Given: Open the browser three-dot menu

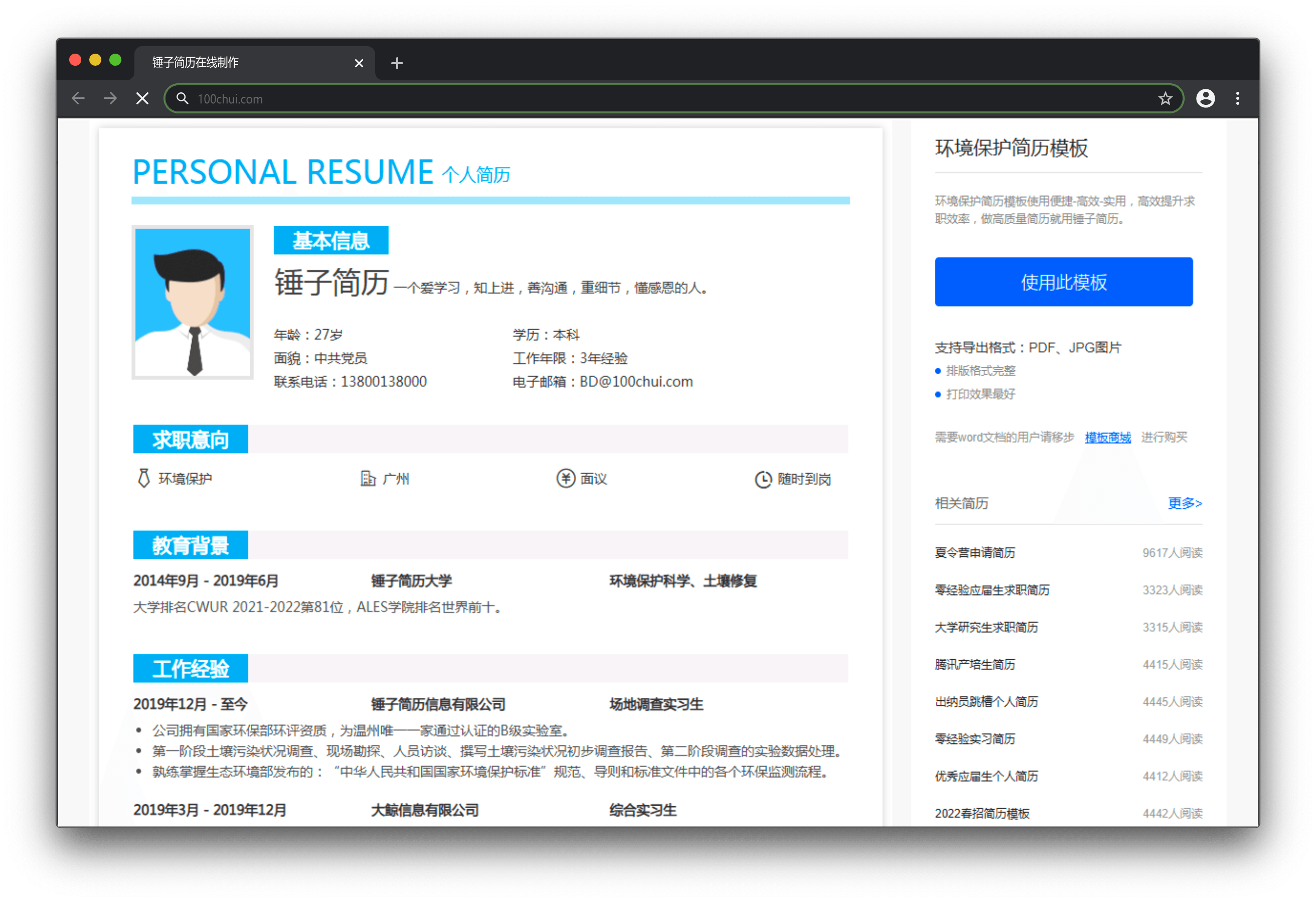Looking at the screenshot, I should pyautogui.click(x=1237, y=99).
